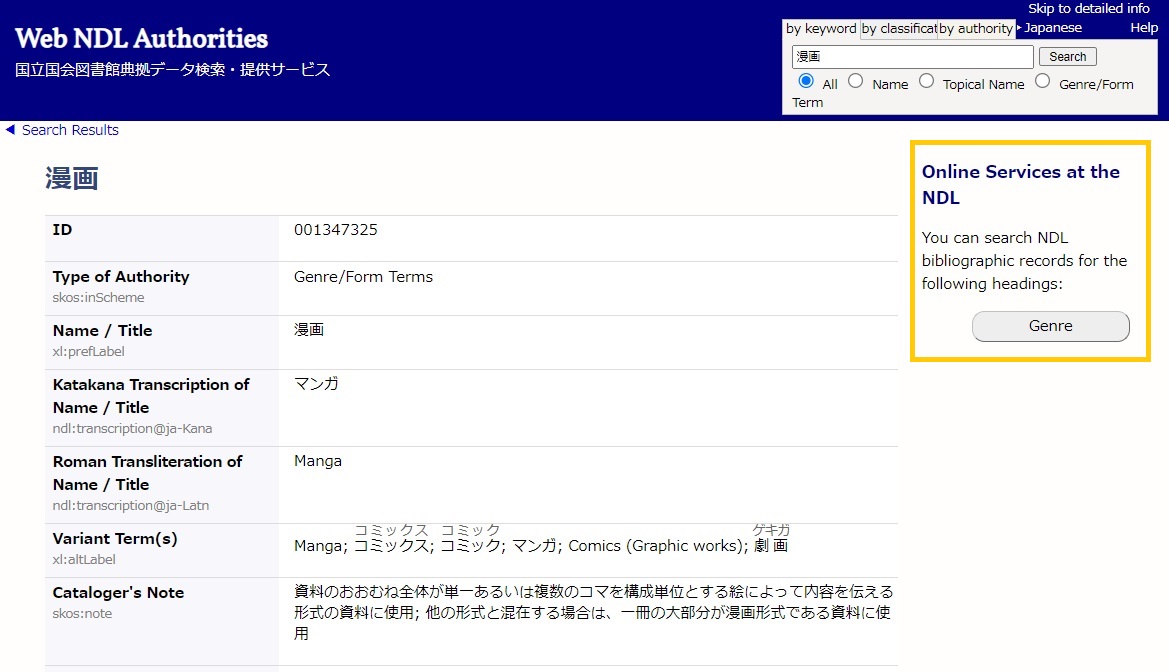Select the Name radio button

(x=856, y=81)
